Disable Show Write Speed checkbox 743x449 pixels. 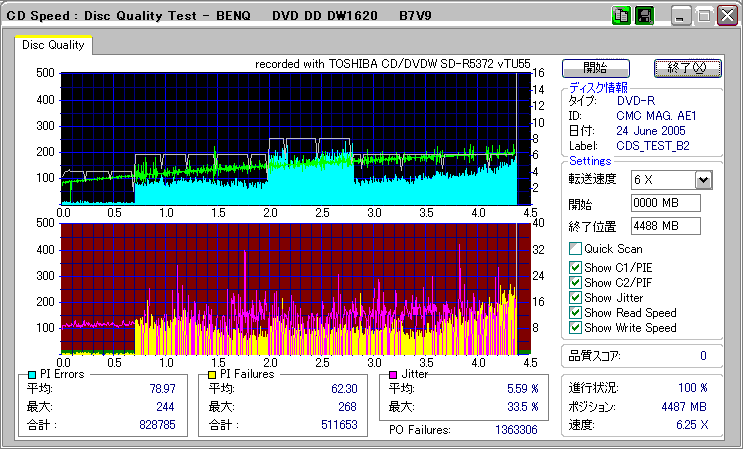[575, 327]
